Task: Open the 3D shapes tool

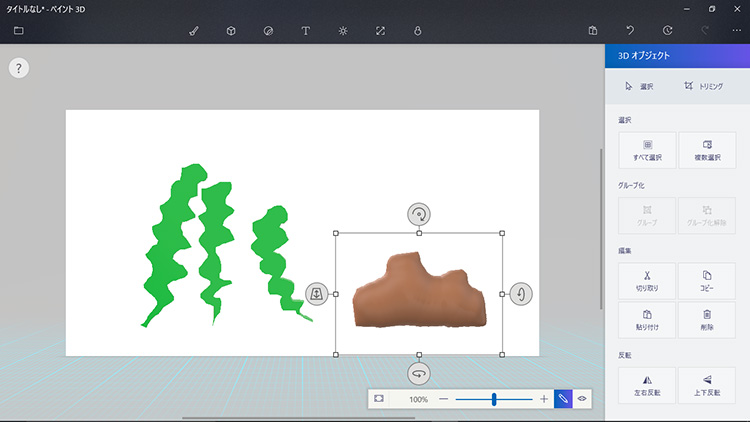Action: tap(231, 30)
